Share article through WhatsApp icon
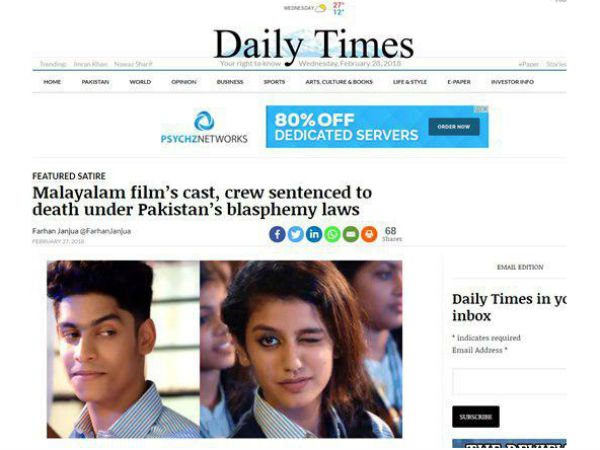Viewport: 600px width, 450px height. pos(332,234)
